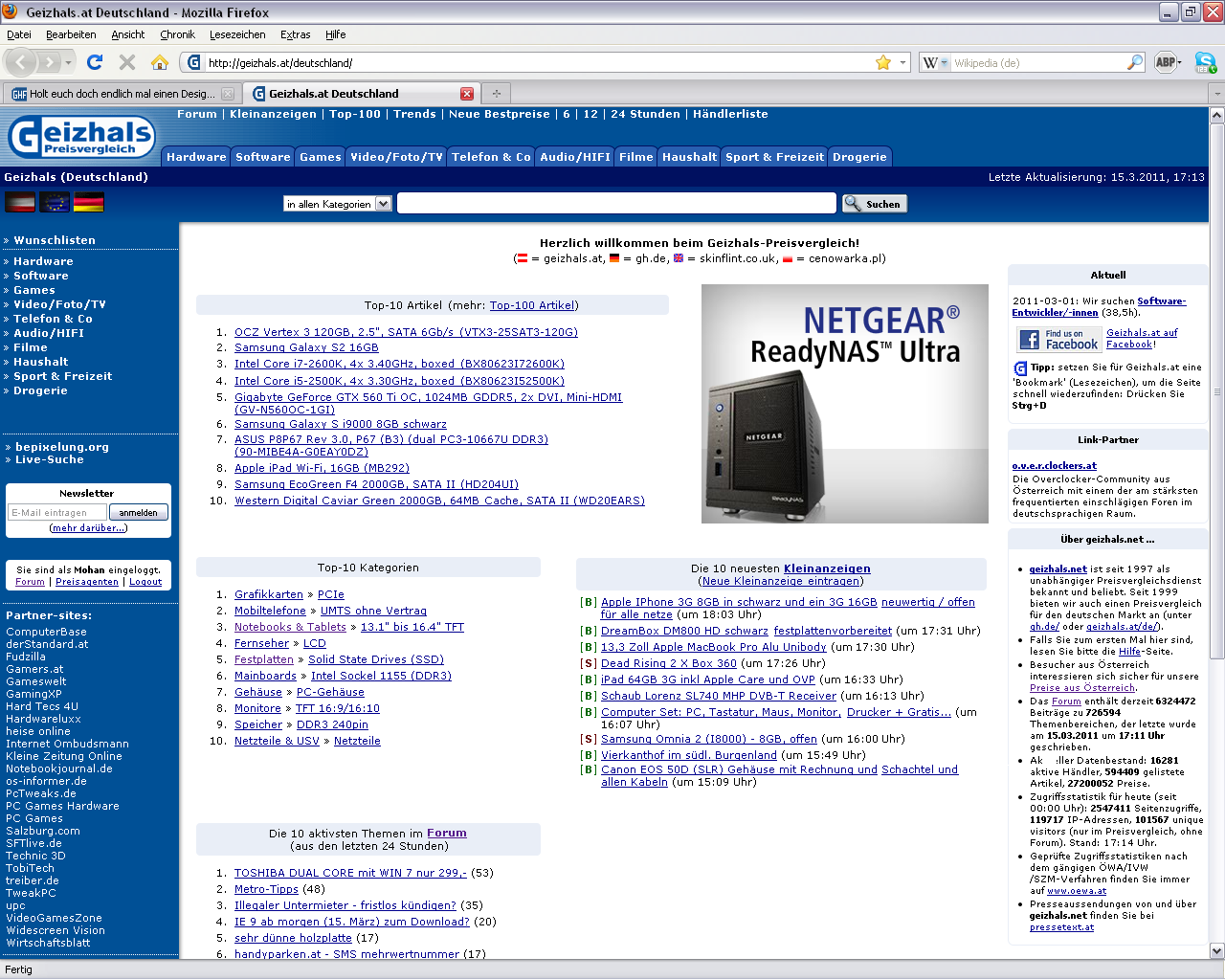Open the 'in allen Kategorien' dropdown

pos(338,204)
